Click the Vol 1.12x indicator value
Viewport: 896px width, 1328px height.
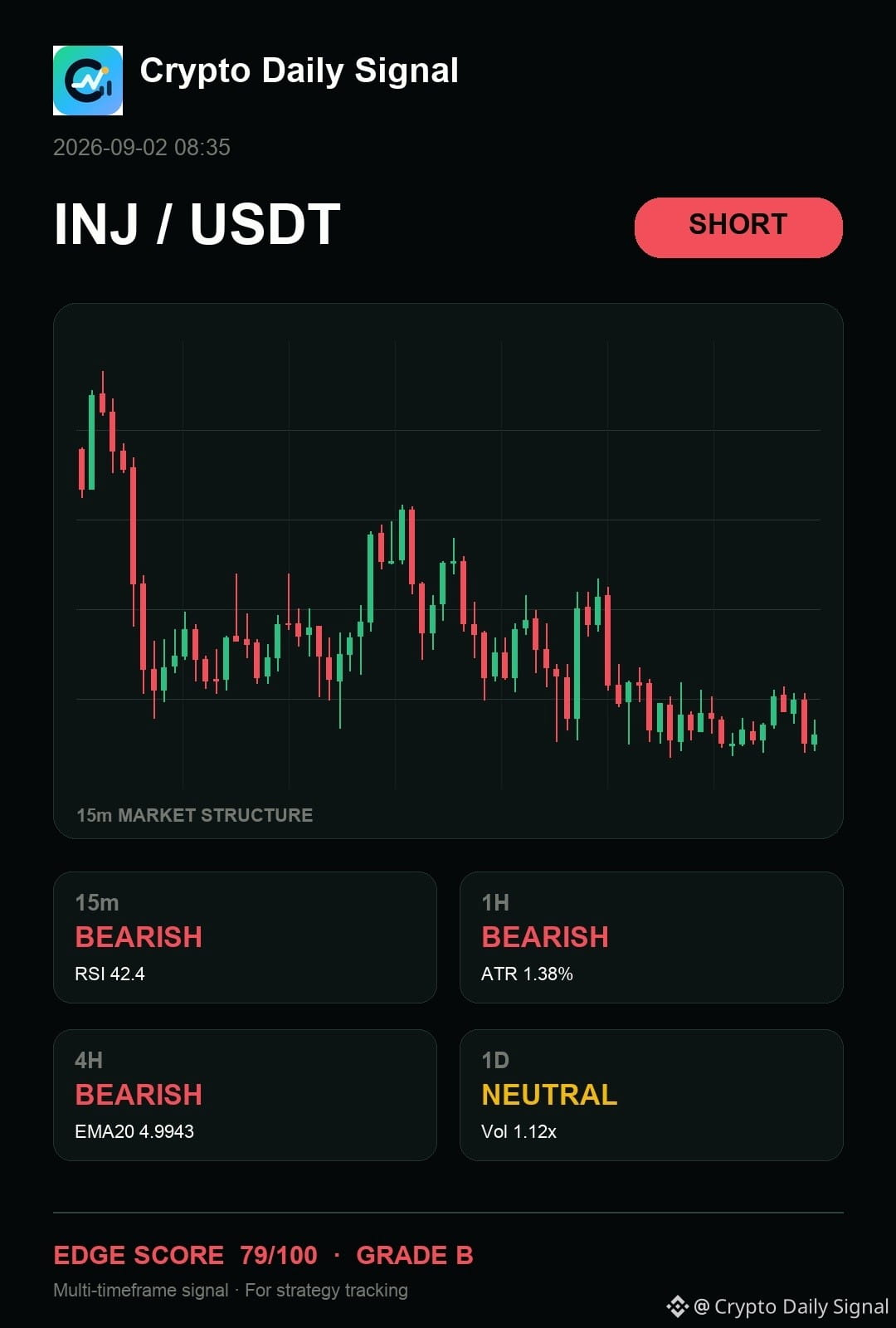pyautogui.click(x=519, y=1131)
